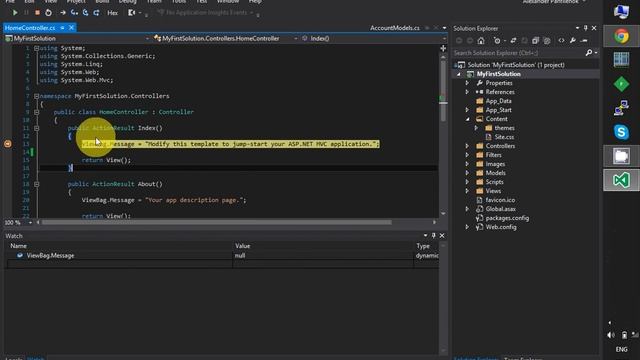Expand the Models folder
Screen dimensions: 640x360
point(467,173)
